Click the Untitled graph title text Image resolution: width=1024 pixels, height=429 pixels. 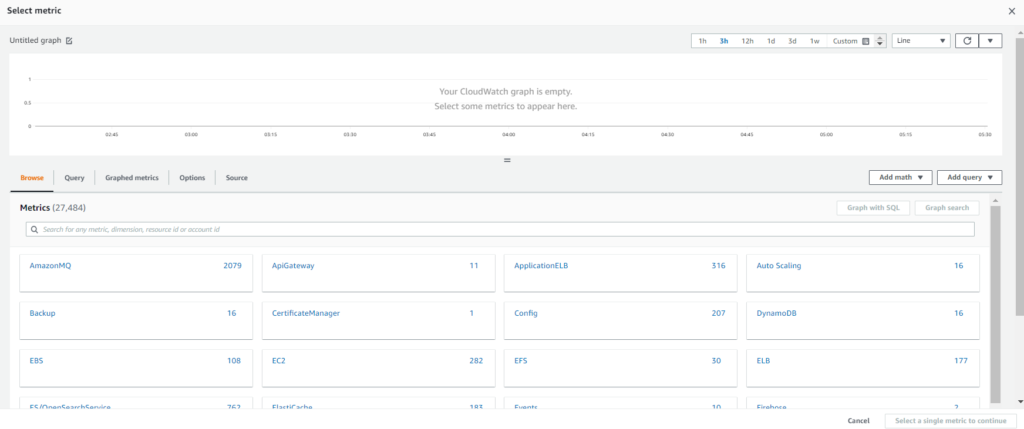coord(35,40)
